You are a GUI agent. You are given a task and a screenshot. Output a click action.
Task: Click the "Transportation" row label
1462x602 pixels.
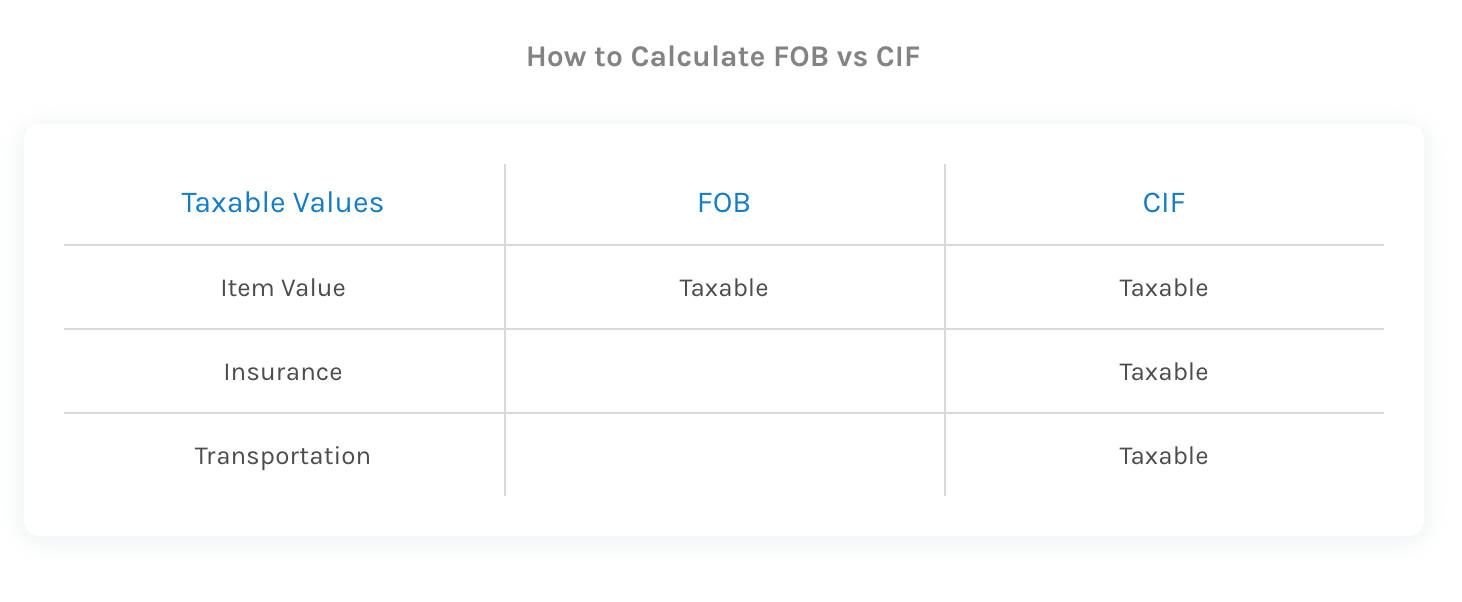point(283,456)
